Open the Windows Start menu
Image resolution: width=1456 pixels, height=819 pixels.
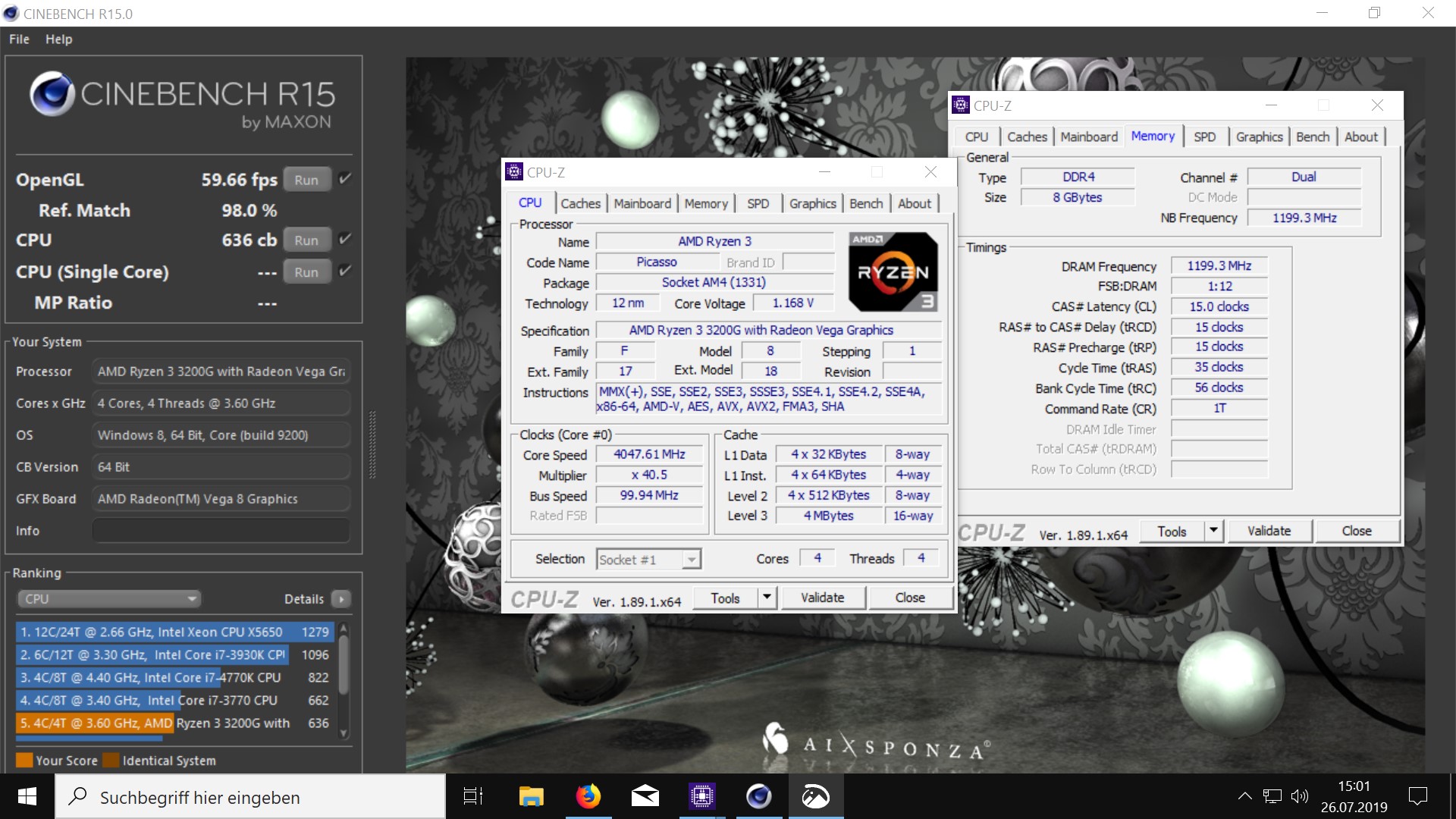[x=27, y=796]
